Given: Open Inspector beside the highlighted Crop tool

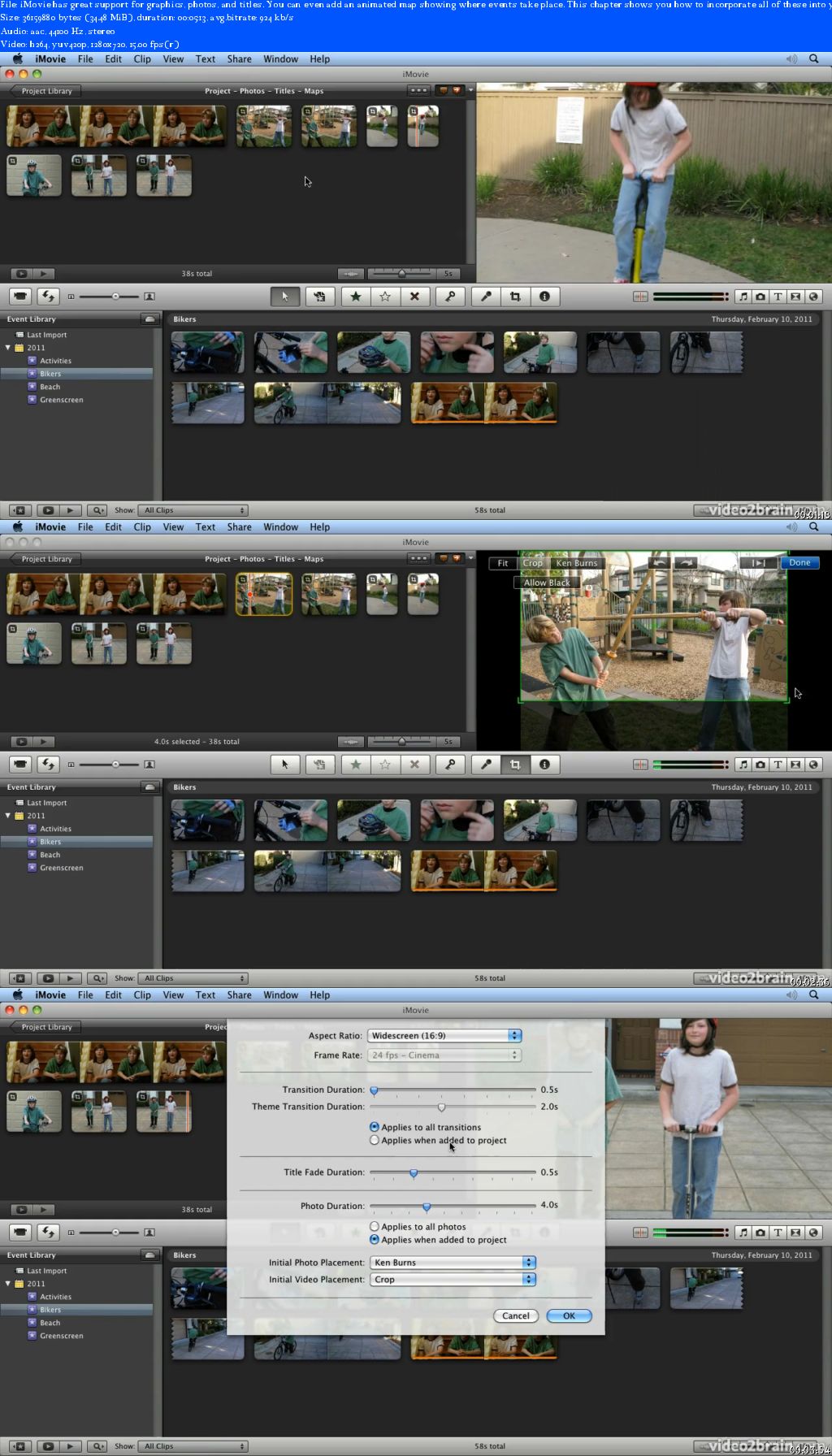Looking at the screenshot, I should (x=544, y=765).
